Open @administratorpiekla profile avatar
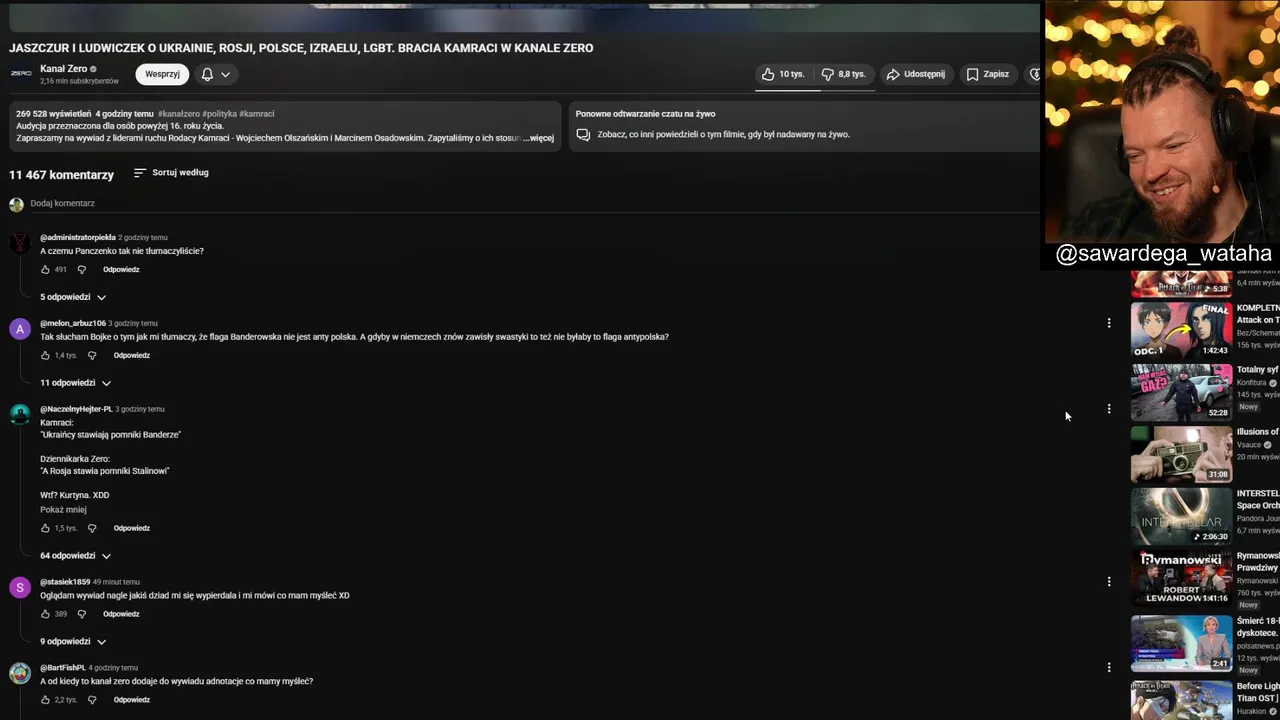 [x=19, y=244]
